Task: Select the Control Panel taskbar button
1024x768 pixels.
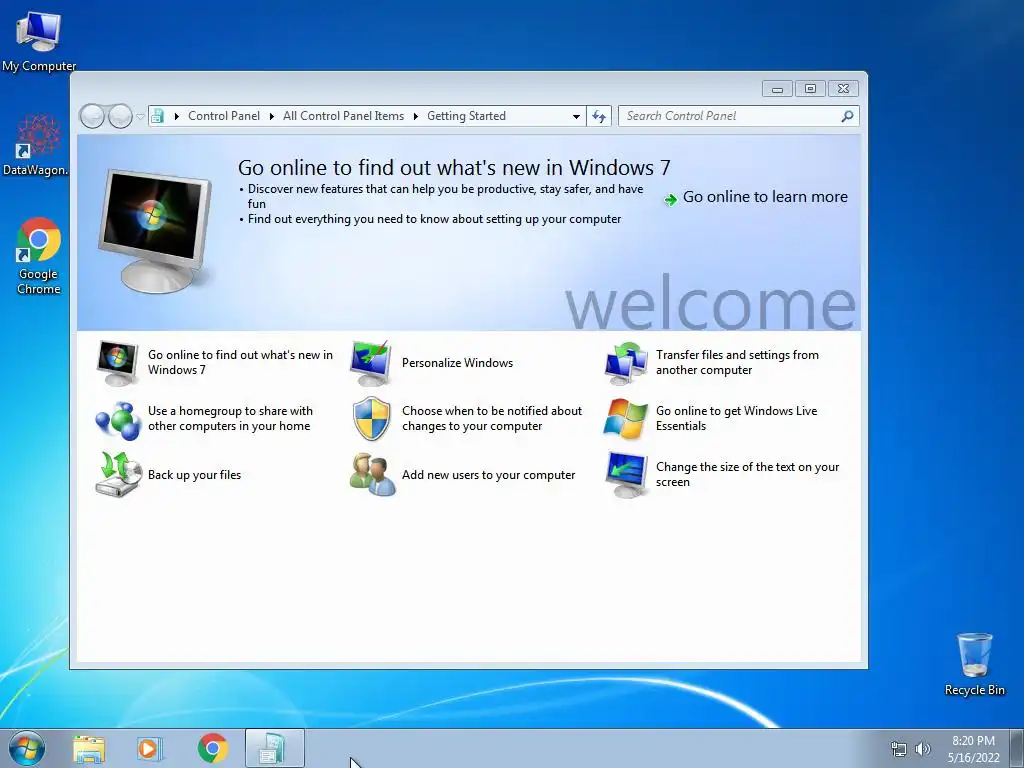Action: (x=274, y=748)
